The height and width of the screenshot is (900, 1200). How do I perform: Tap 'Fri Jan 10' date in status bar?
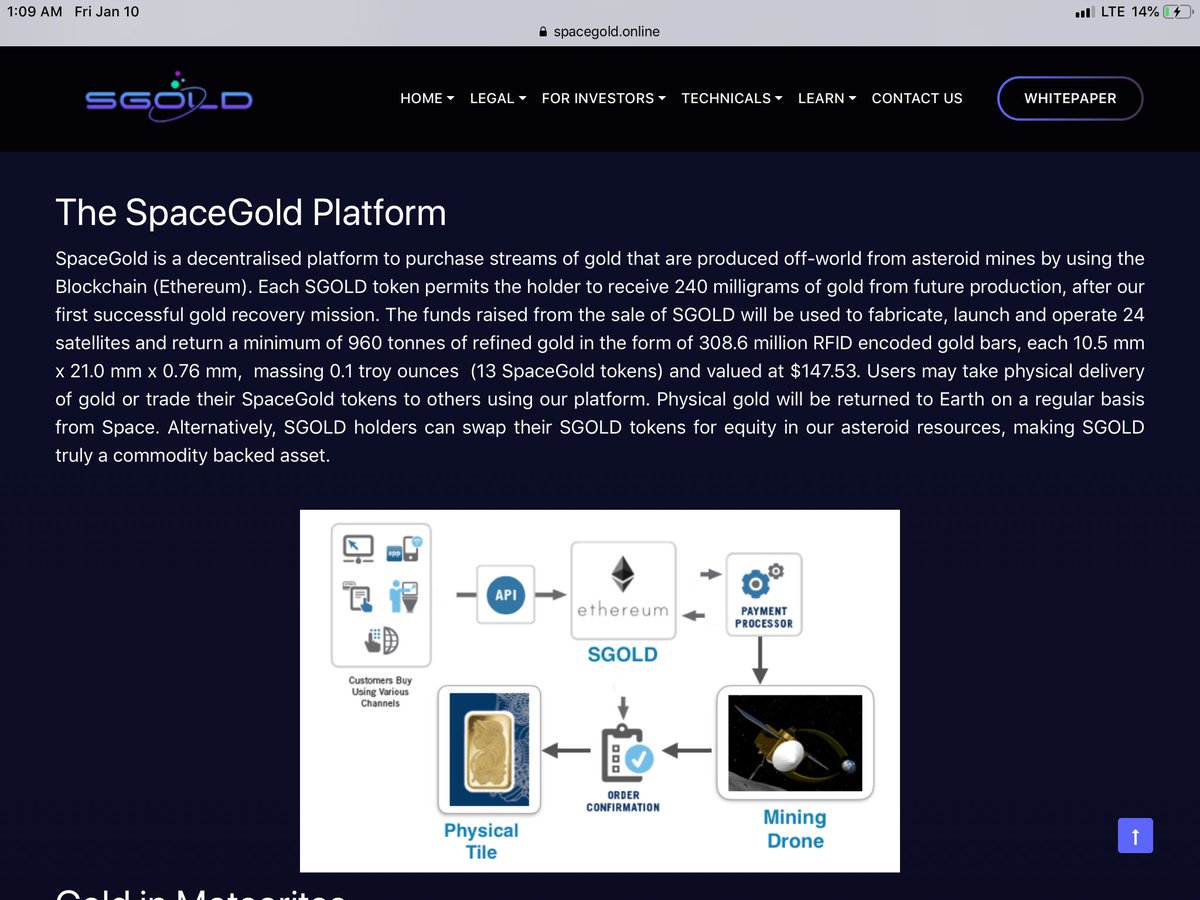107,12
